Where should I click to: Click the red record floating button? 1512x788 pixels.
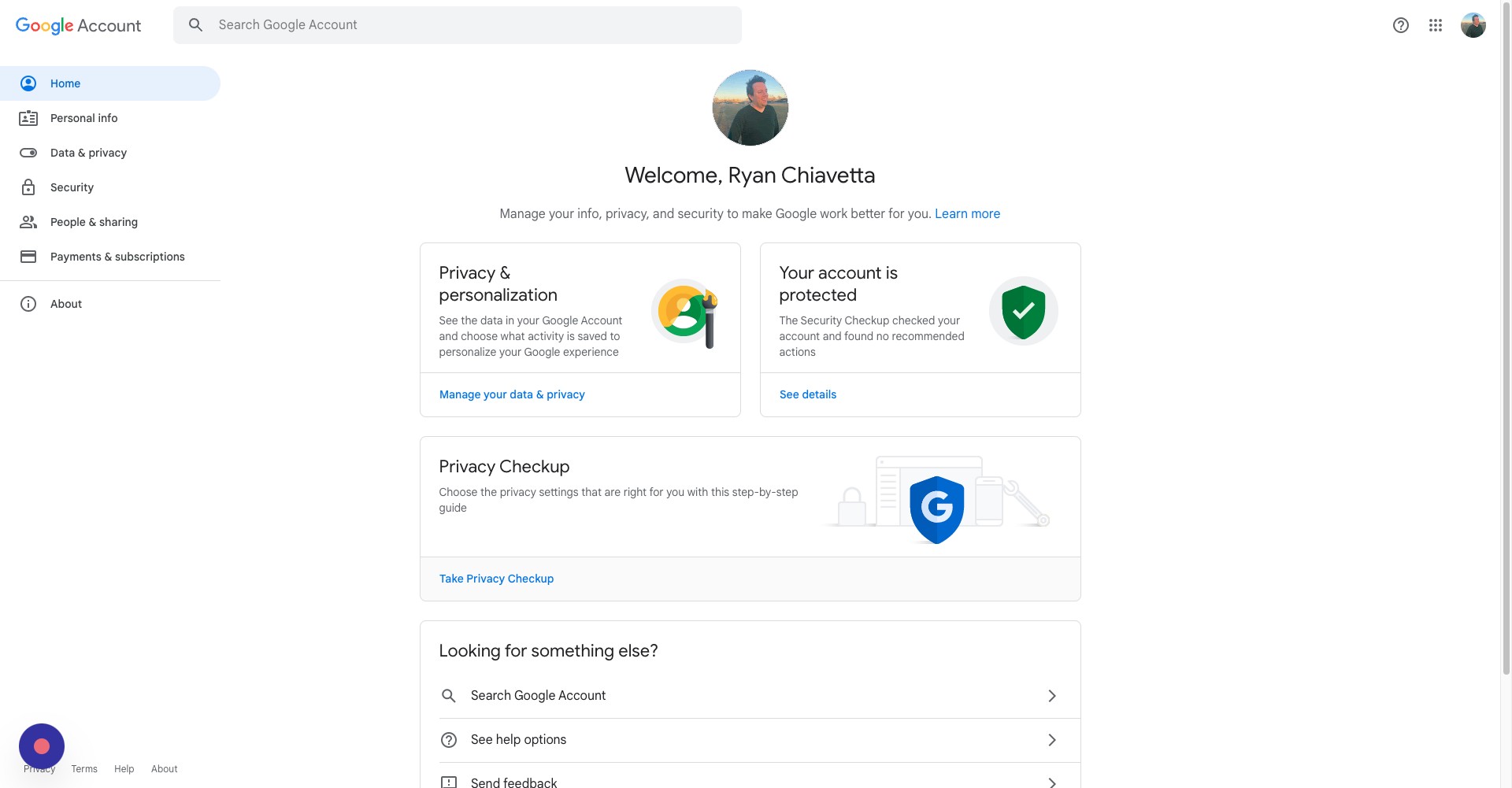tap(42, 745)
